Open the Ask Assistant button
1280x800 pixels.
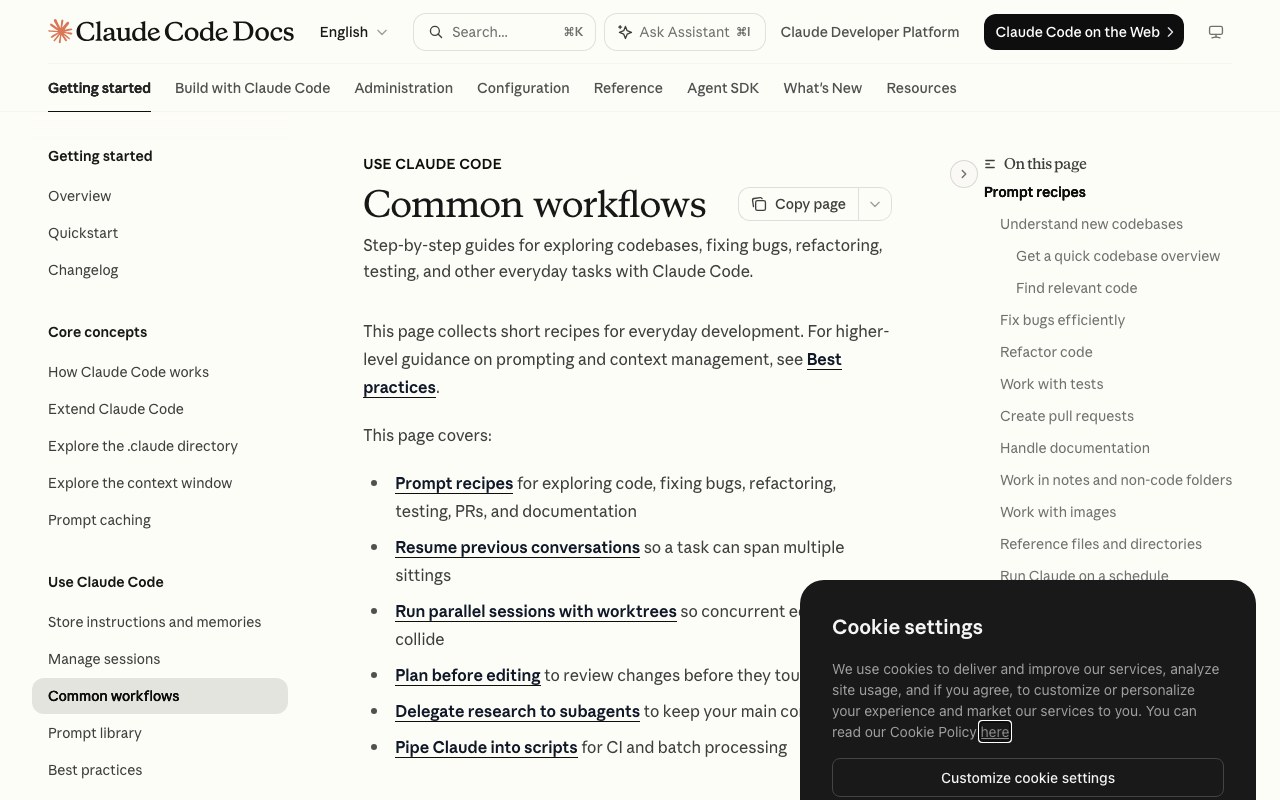point(685,32)
